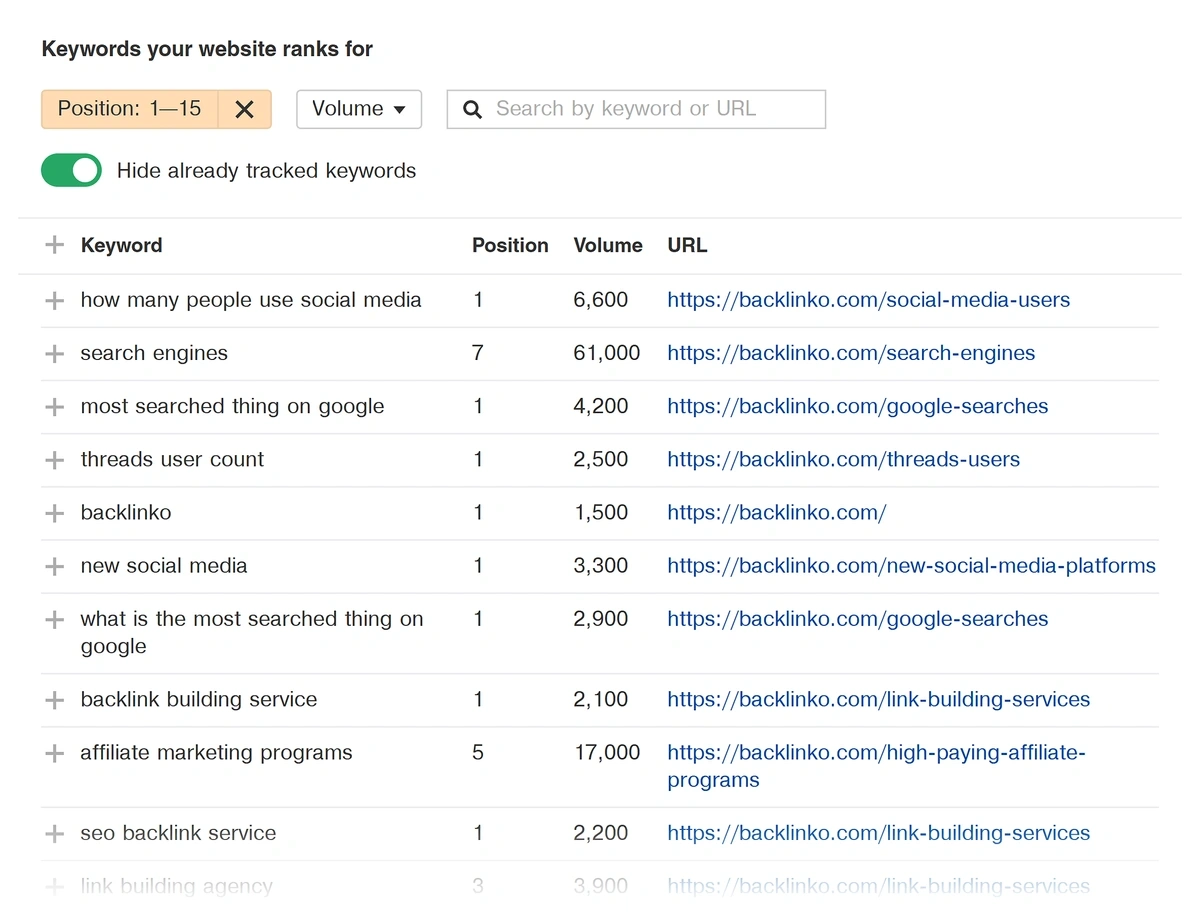Viewport: 1200px width, 922px height.
Task: Add 'backlink building service' plus icon
Action: [55, 700]
